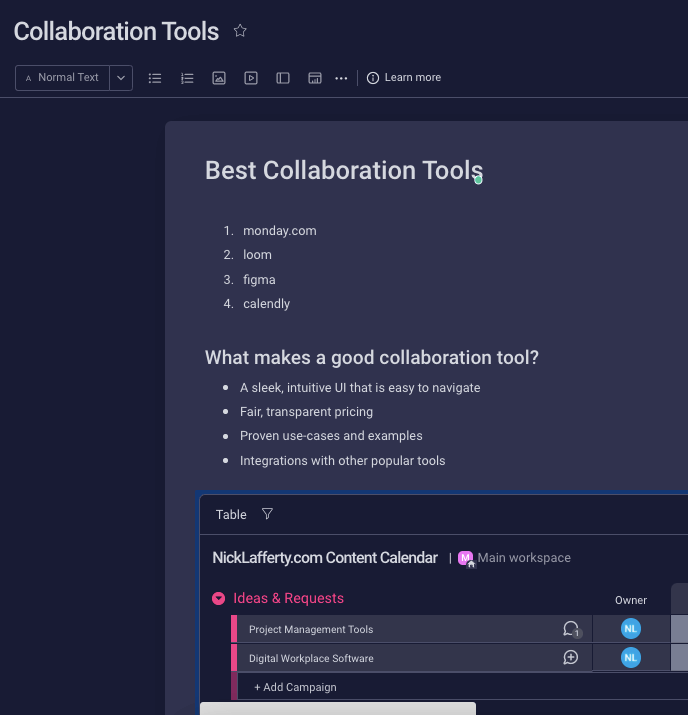Click the Learn more info link
The width and height of the screenshot is (688, 715).
click(x=404, y=78)
